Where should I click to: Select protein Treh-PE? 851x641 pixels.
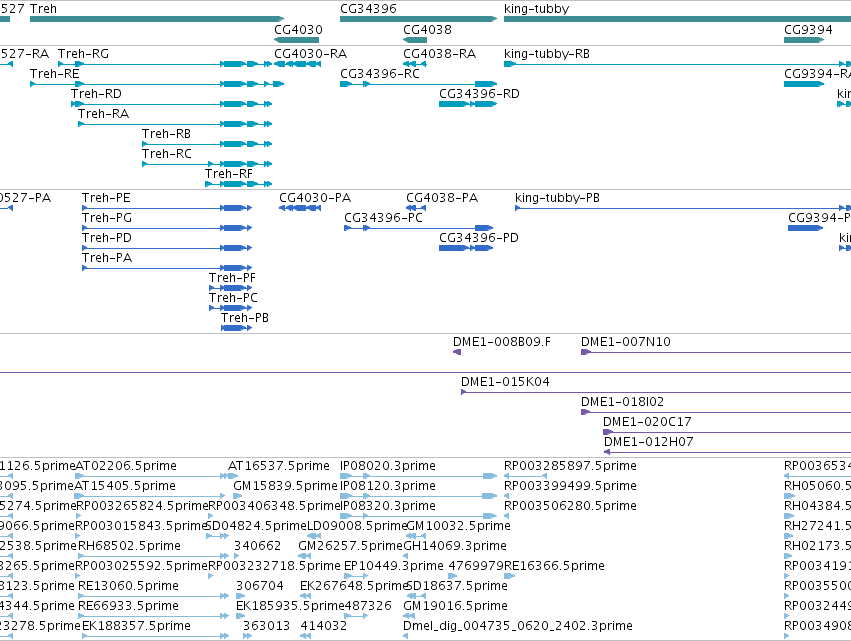(167, 208)
